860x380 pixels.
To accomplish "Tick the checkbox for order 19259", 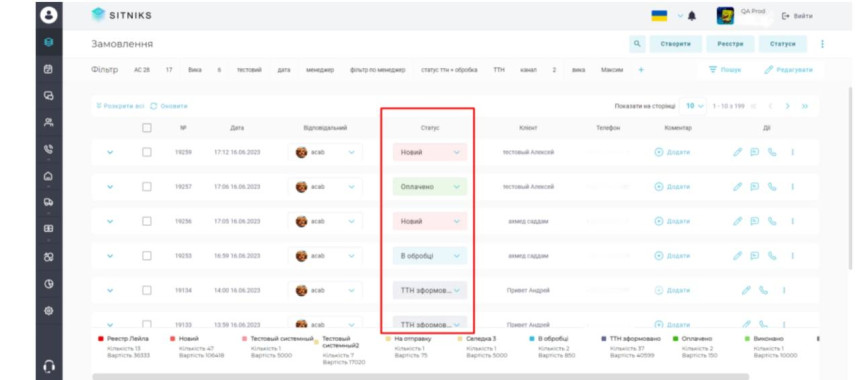I will click(x=146, y=152).
